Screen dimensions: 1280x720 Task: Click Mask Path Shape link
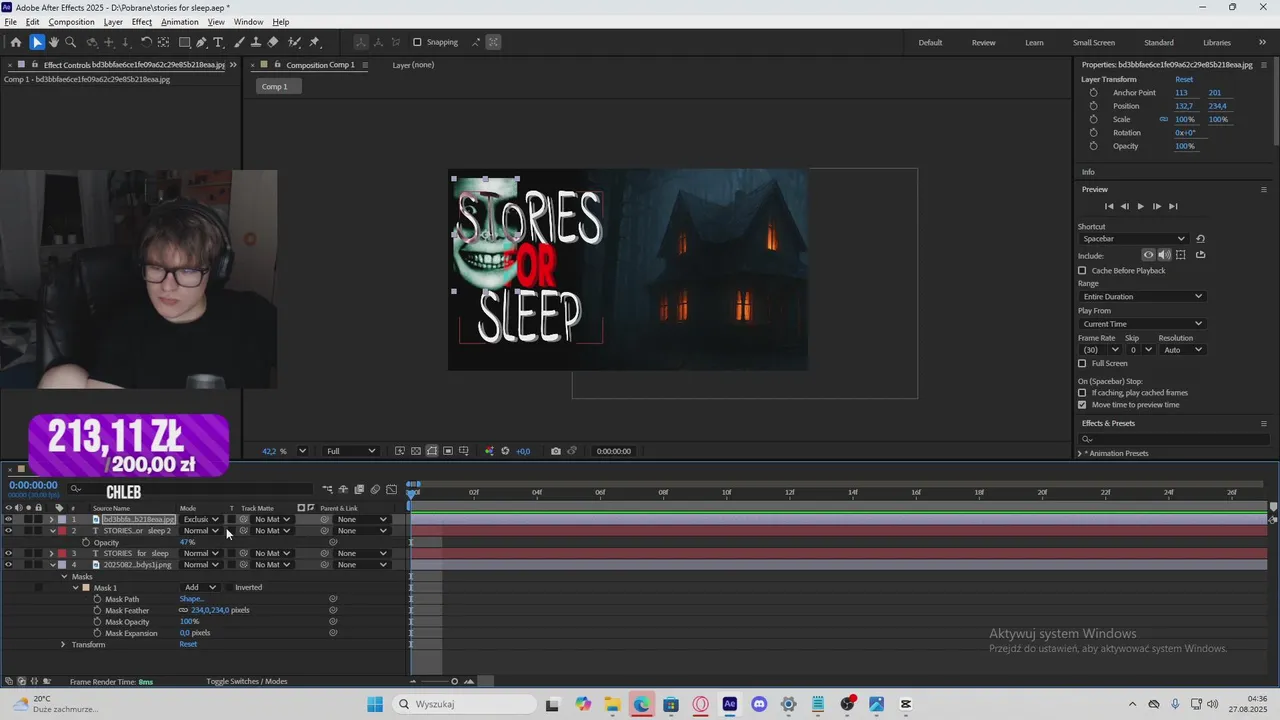coord(191,599)
